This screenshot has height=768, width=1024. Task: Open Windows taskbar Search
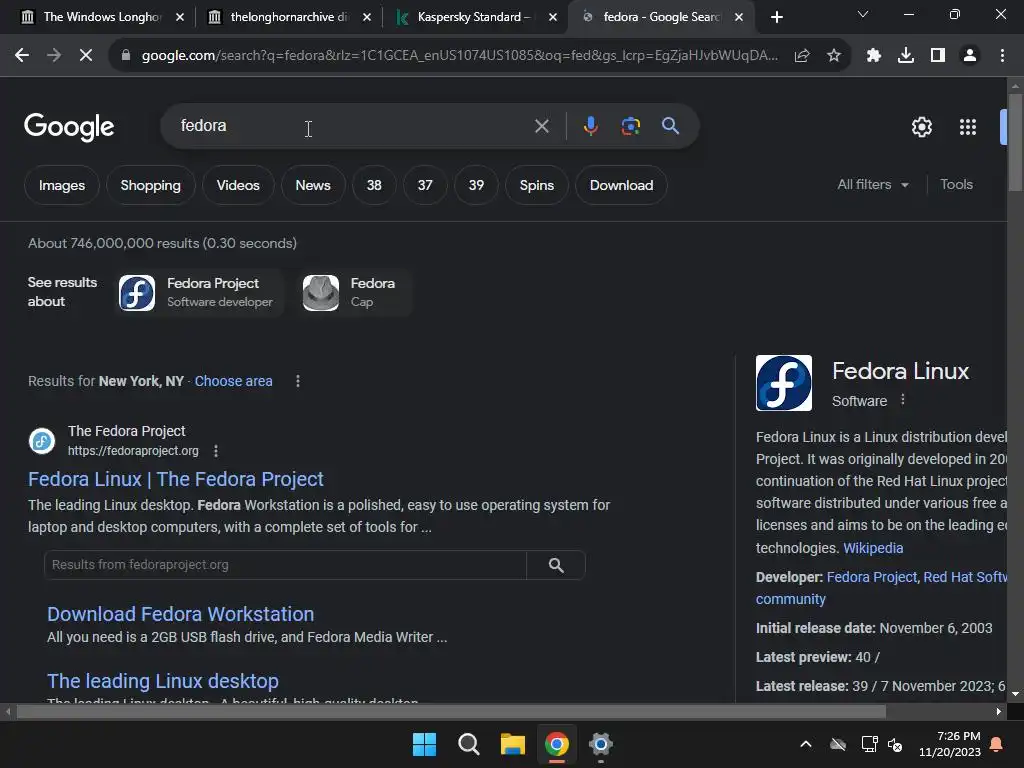[x=468, y=744]
